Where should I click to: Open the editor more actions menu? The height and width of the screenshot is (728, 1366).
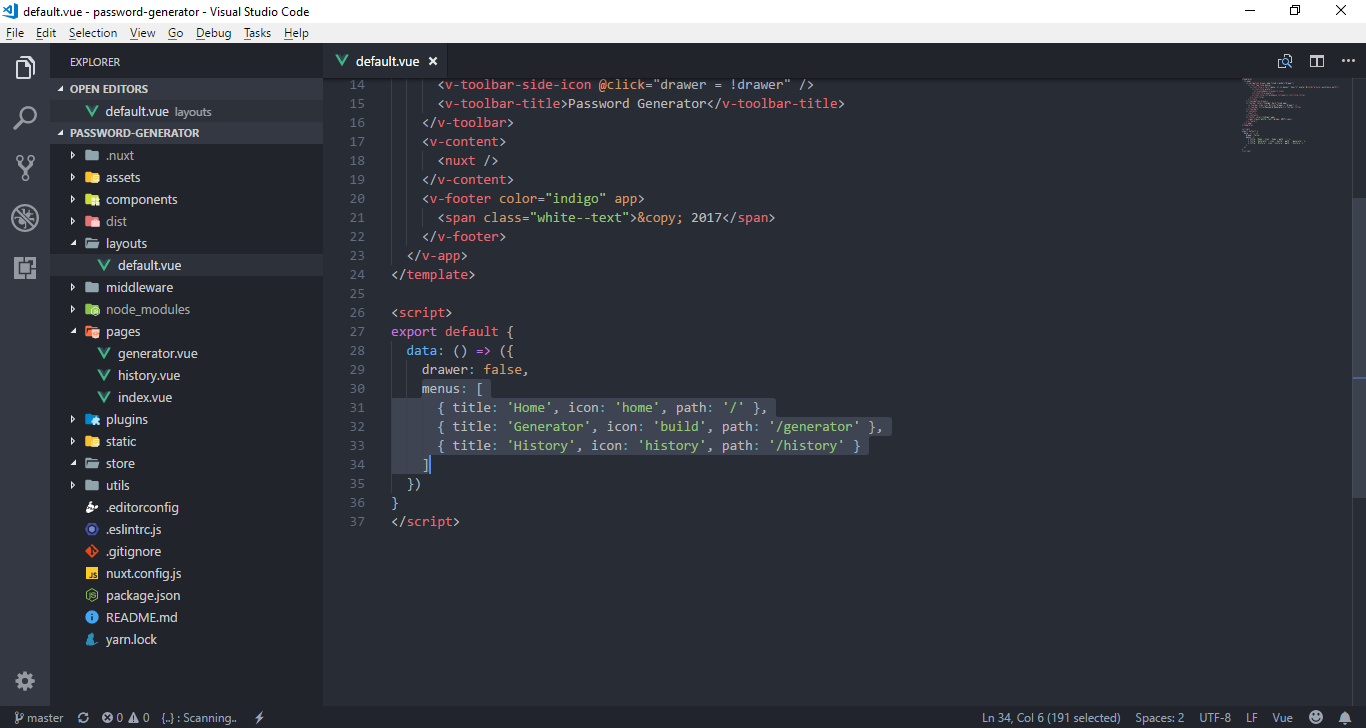(x=1346, y=61)
